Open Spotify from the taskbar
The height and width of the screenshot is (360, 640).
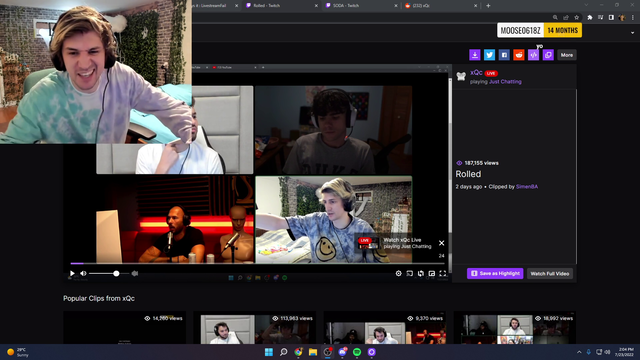(357, 352)
